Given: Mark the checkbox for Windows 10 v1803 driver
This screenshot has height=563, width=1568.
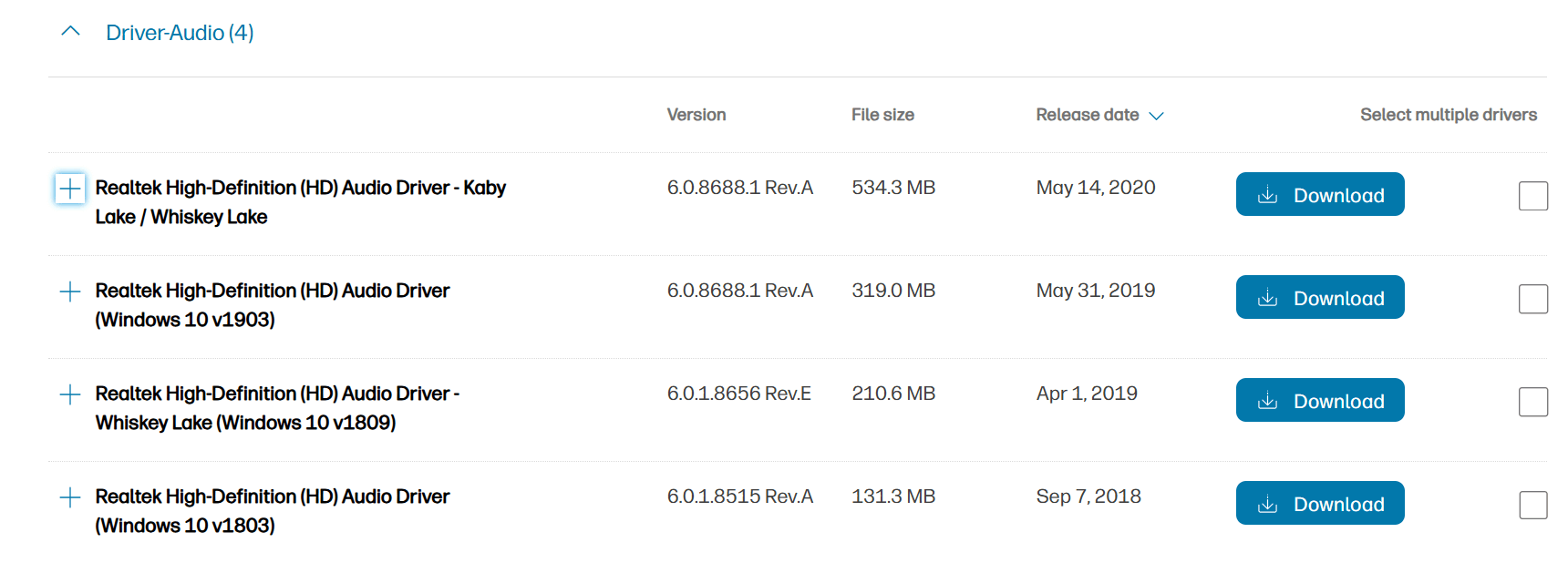Looking at the screenshot, I should [1532, 505].
